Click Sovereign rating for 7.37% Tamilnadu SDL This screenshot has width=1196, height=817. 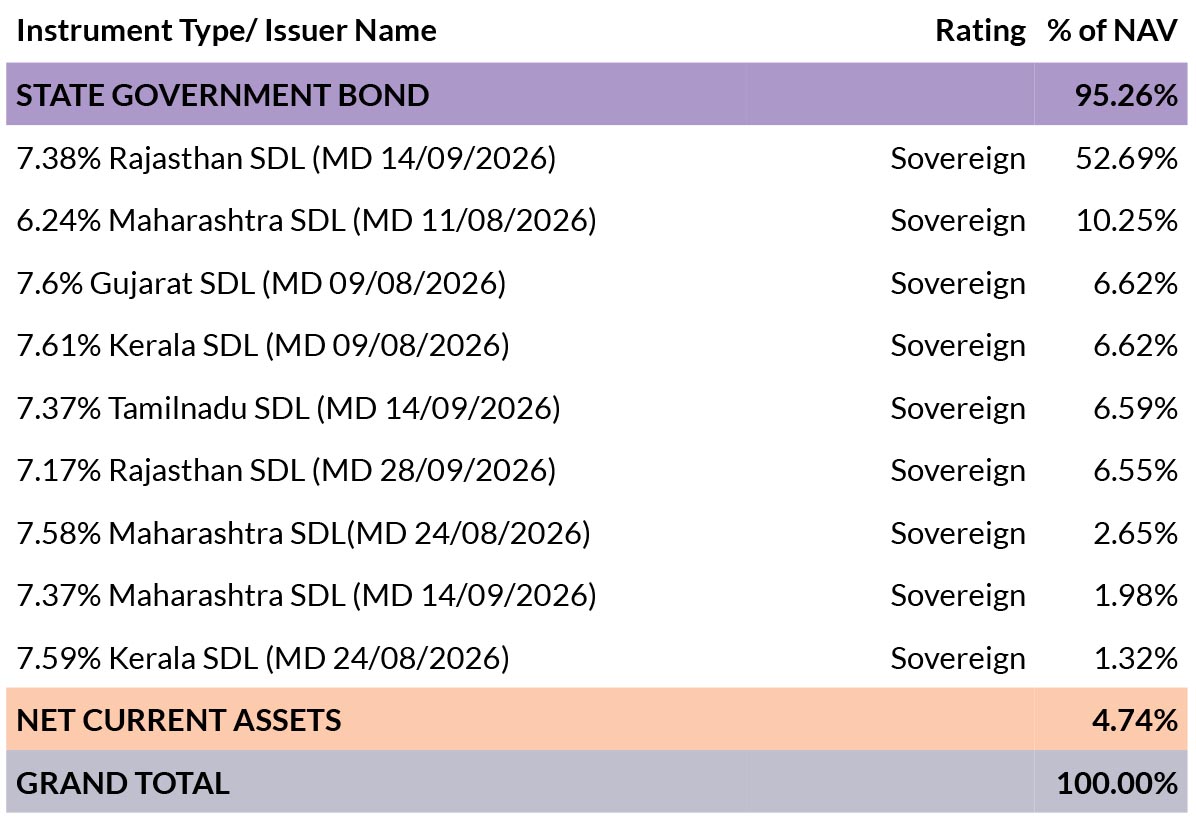coord(957,408)
